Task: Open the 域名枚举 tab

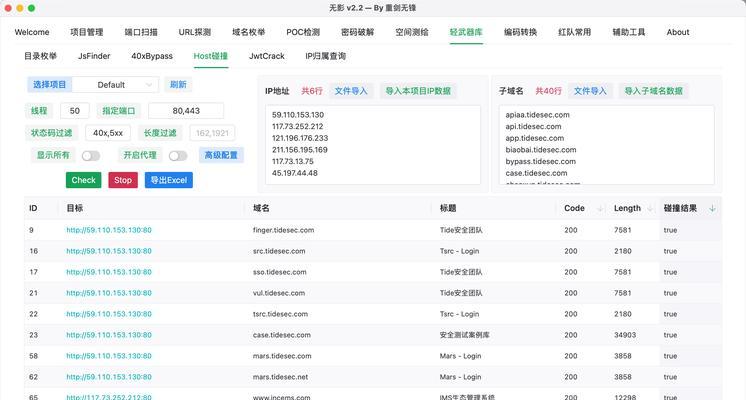Action: pos(248,32)
